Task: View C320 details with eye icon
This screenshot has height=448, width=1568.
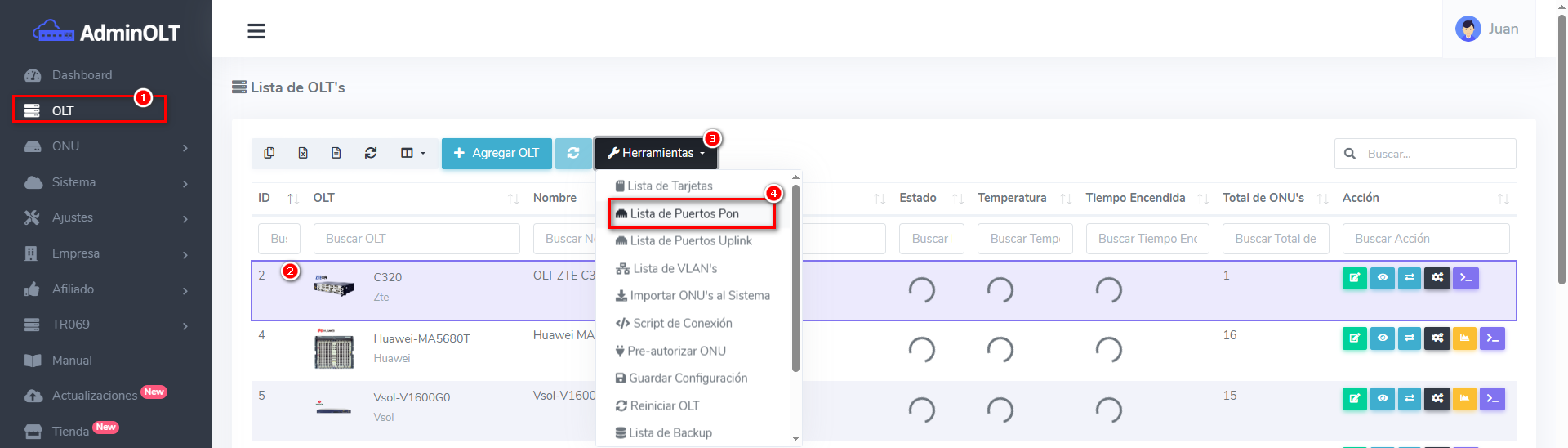Action: tap(1382, 278)
